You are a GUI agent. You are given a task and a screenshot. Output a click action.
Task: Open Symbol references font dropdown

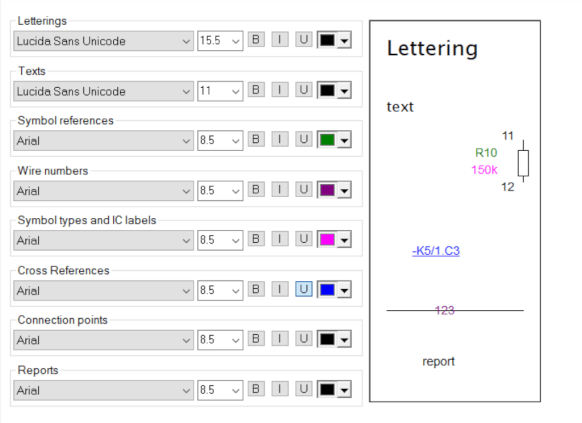point(103,141)
